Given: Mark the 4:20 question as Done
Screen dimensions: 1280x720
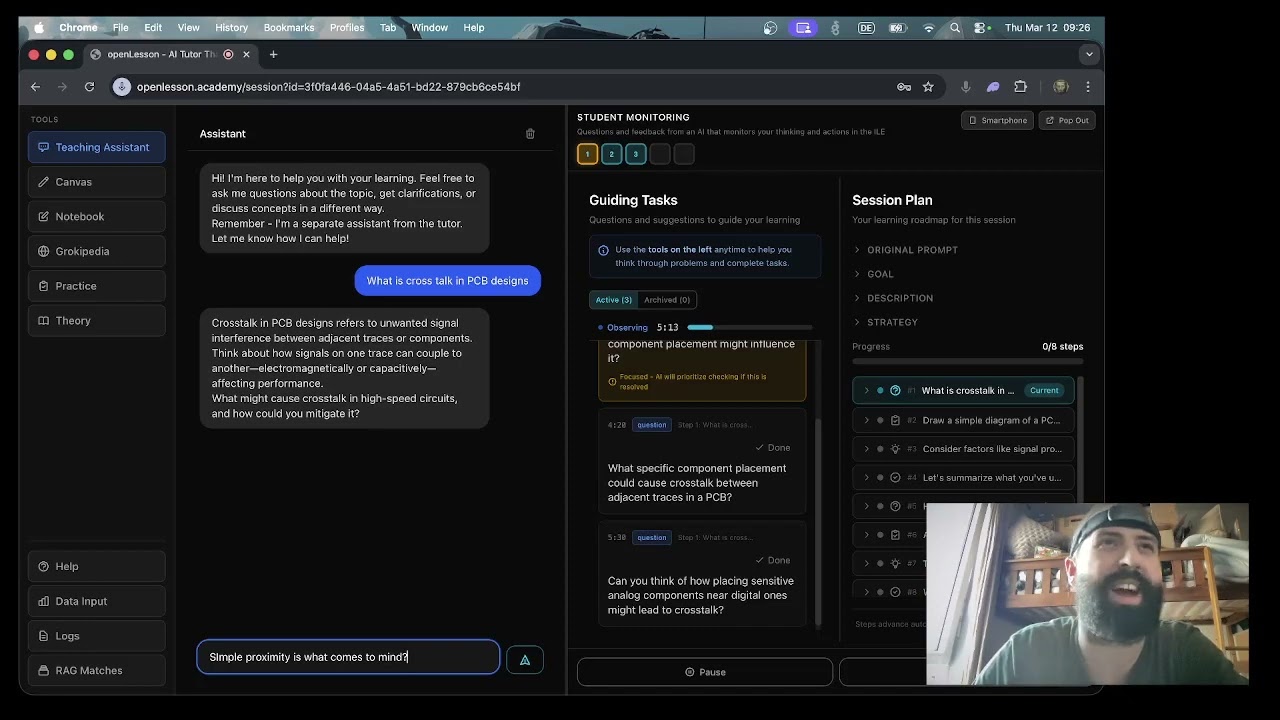Looking at the screenshot, I should pos(772,448).
